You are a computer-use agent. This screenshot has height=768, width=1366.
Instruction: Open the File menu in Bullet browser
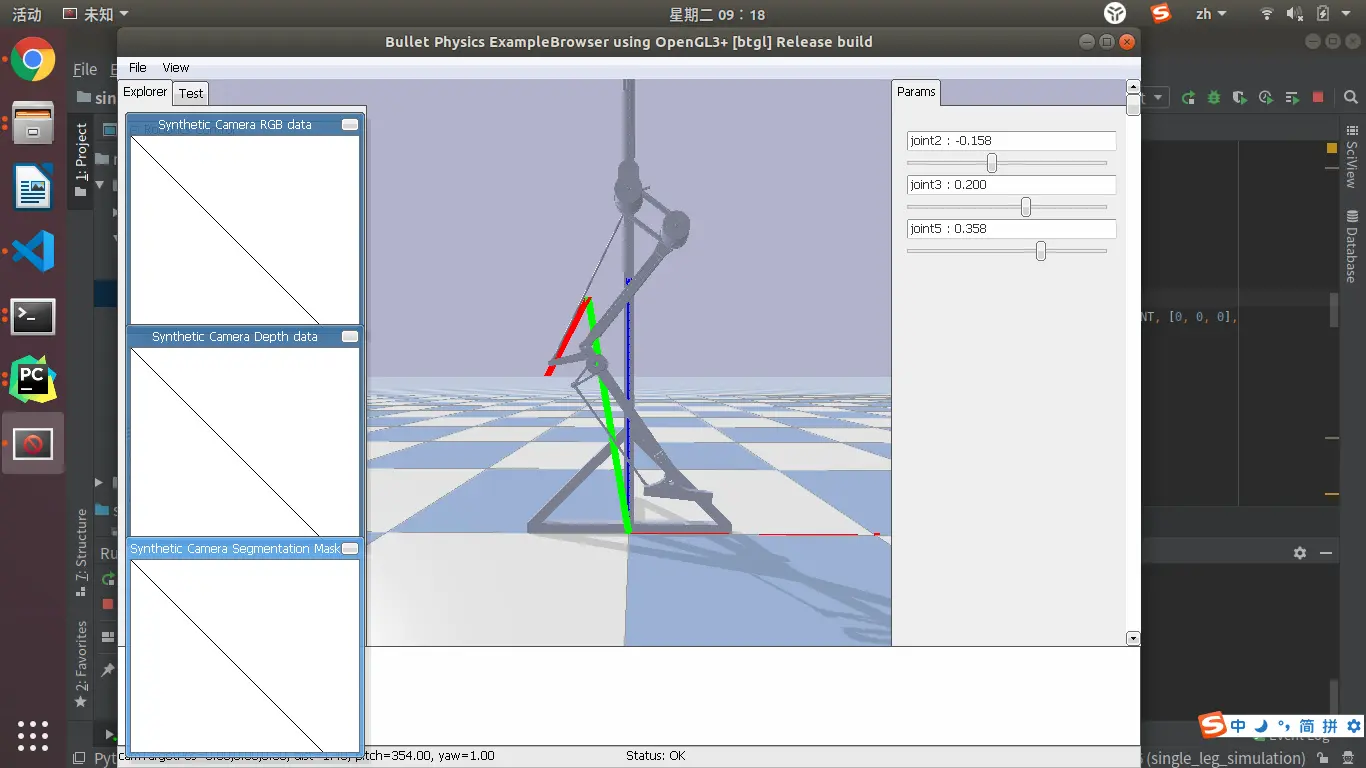click(x=138, y=67)
